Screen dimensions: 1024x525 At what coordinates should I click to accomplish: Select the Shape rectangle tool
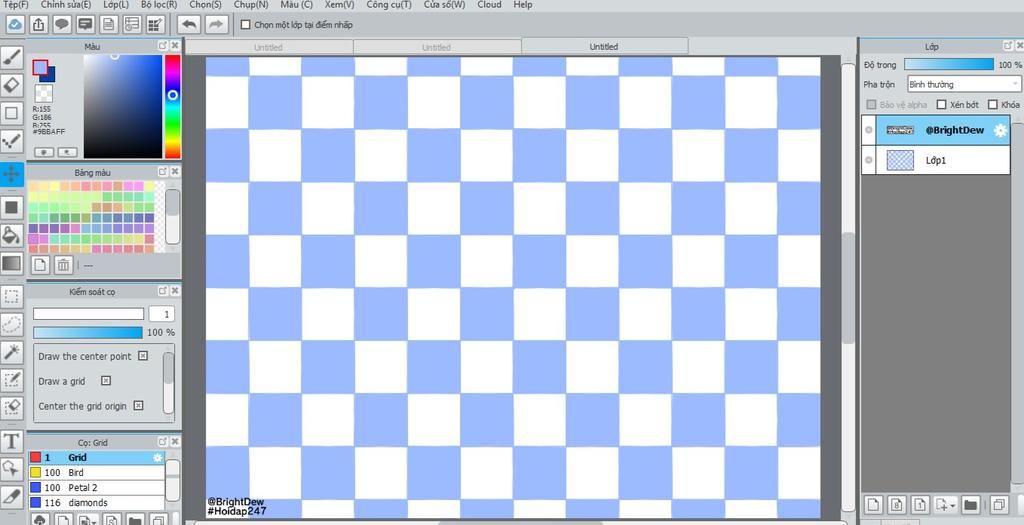pyautogui.click(x=11, y=113)
